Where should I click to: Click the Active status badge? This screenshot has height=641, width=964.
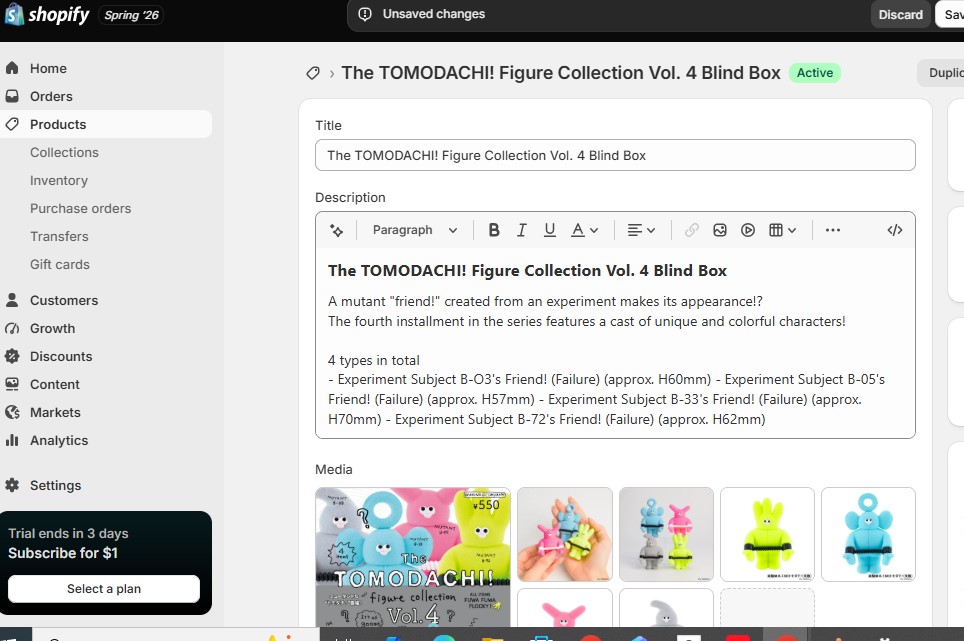tap(815, 73)
